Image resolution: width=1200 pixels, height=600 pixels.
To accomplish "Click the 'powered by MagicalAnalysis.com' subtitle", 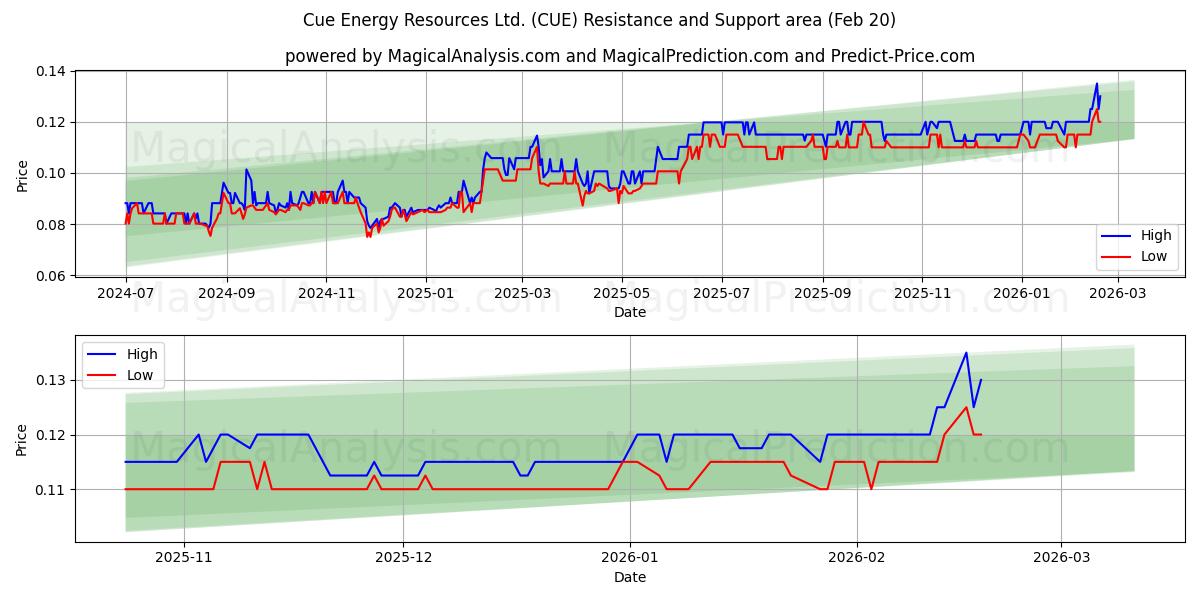I will (x=630, y=56).
